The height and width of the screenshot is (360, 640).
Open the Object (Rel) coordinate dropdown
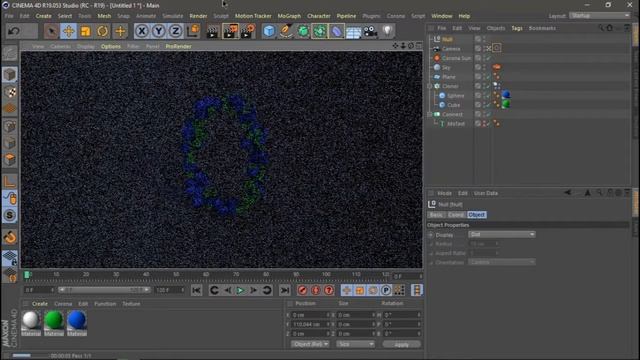(x=310, y=344)
